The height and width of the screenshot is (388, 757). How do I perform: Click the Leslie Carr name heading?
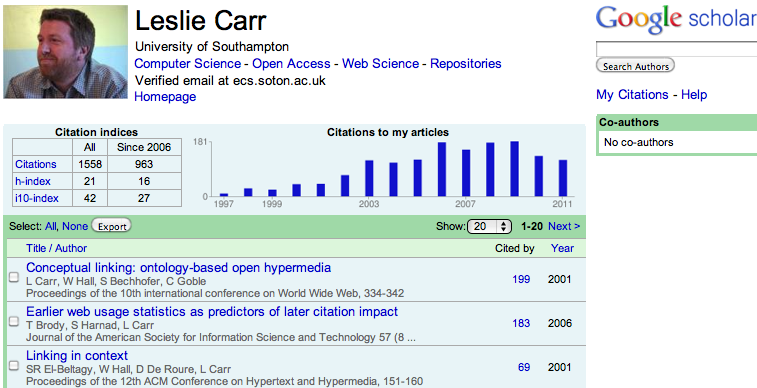pos(200,21)
